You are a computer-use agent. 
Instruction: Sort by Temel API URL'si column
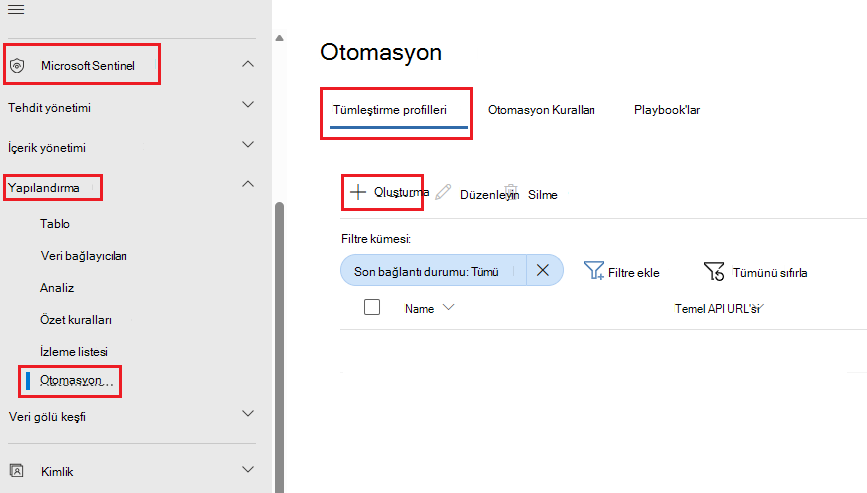click(718, 308)
